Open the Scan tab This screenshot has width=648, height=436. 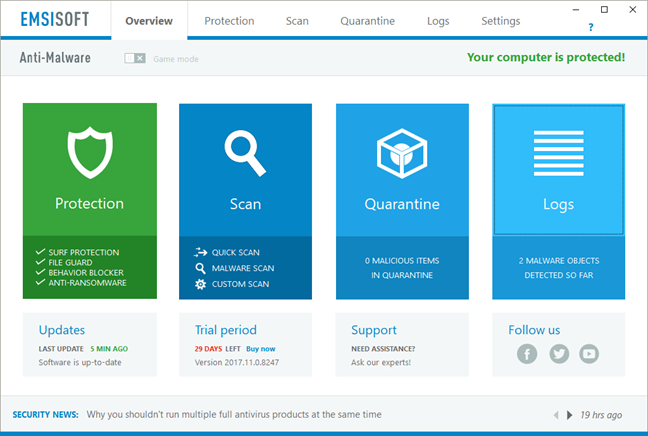coord(297,21)
